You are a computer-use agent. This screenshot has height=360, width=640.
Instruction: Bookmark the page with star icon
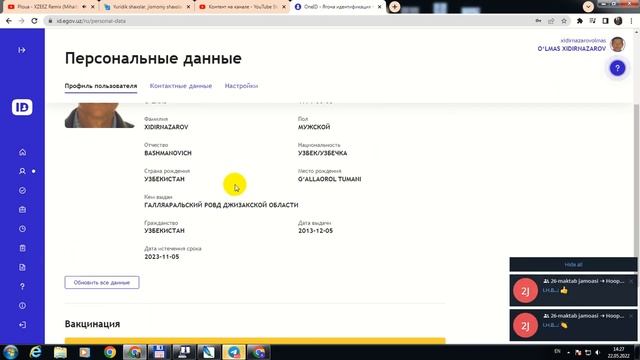[x=564, y=21]
